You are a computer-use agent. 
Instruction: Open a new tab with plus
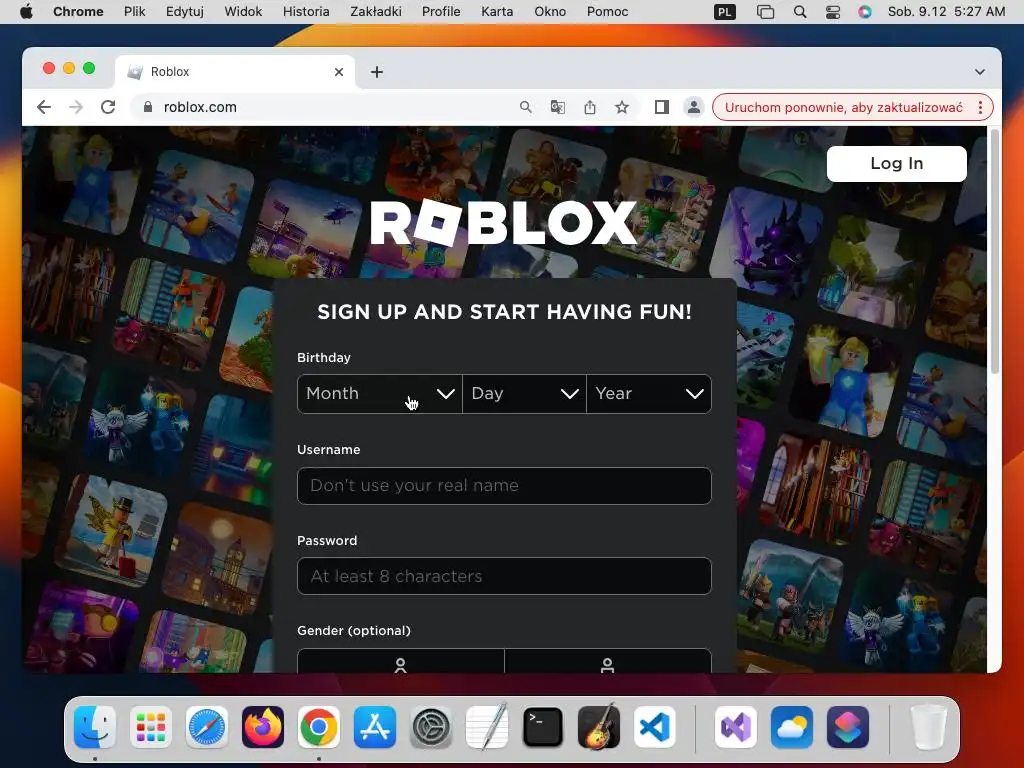tap(377, 72)
